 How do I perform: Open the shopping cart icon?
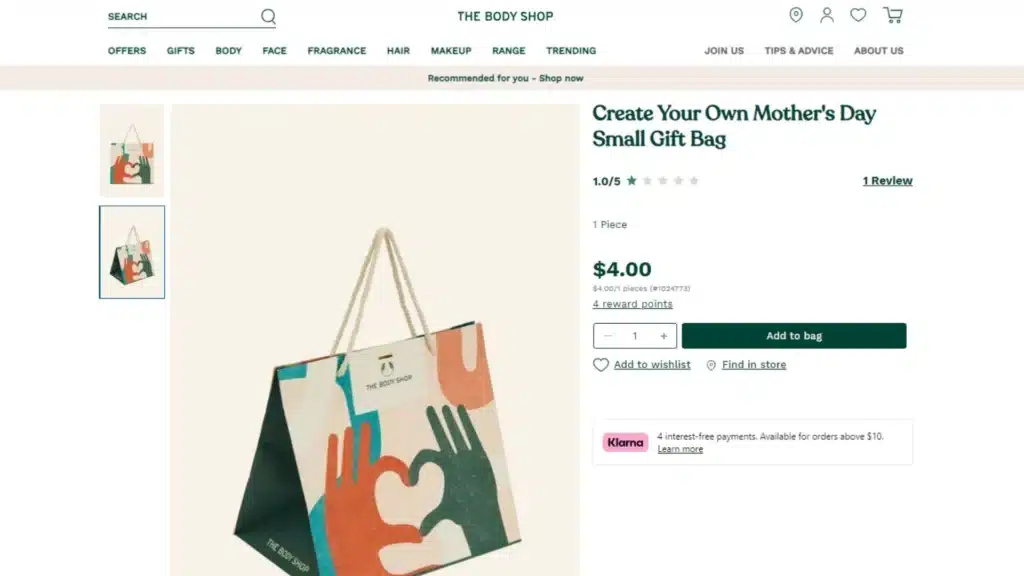coord(893,16)
